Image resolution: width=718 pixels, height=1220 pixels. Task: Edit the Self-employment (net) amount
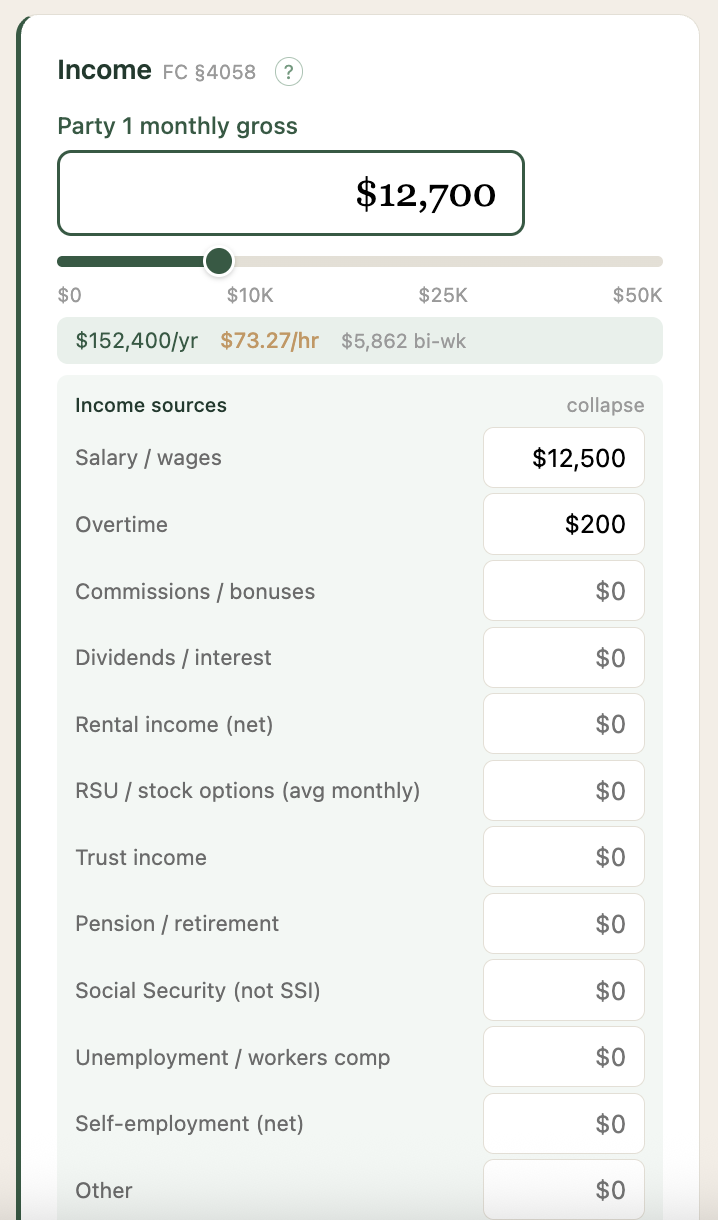point(563,1123)
